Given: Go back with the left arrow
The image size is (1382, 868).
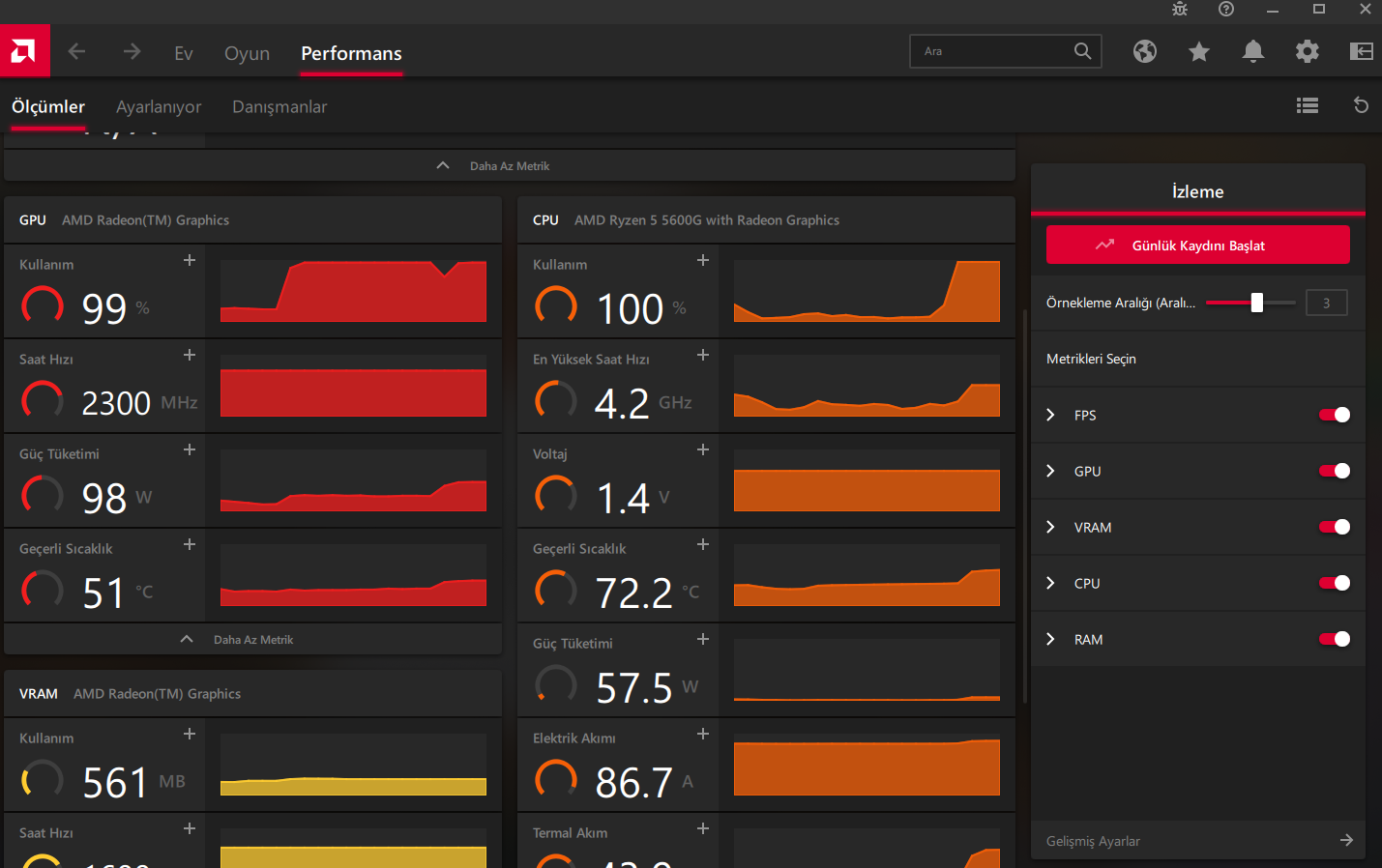Looking at the screenshot, I should pyautogui.click(x=77, y=52).
